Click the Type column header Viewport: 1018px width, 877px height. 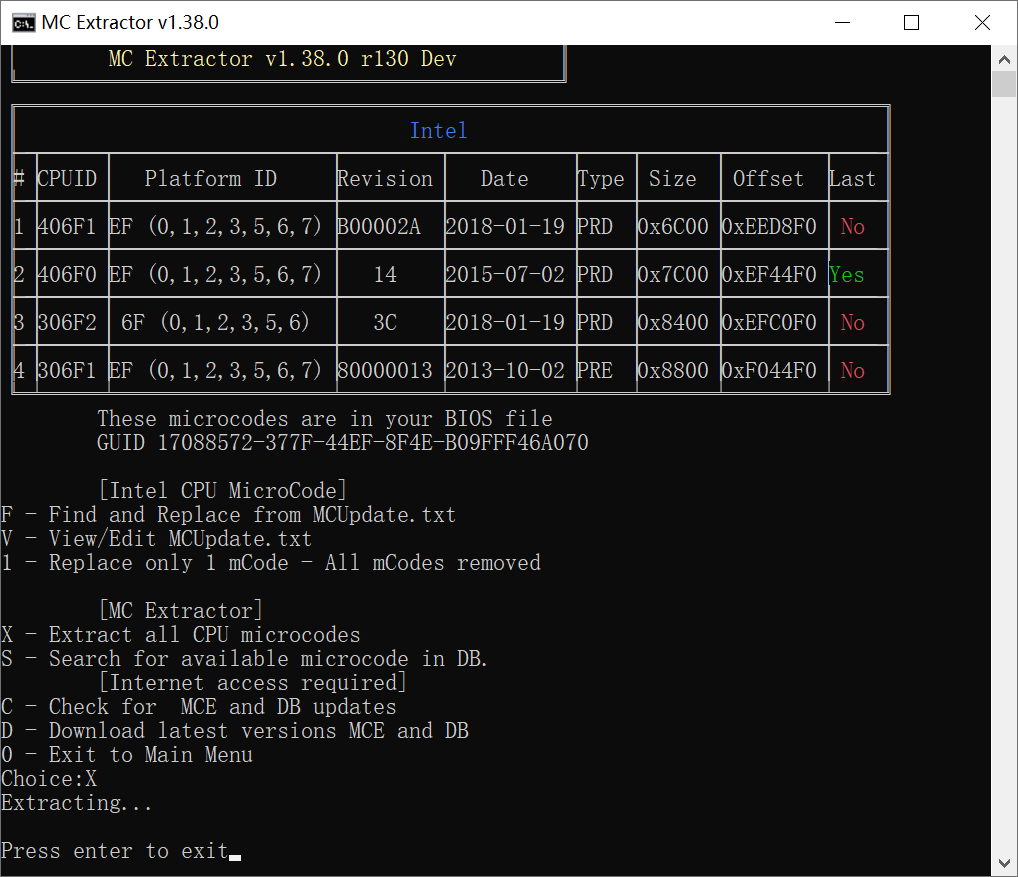point(601,179)
